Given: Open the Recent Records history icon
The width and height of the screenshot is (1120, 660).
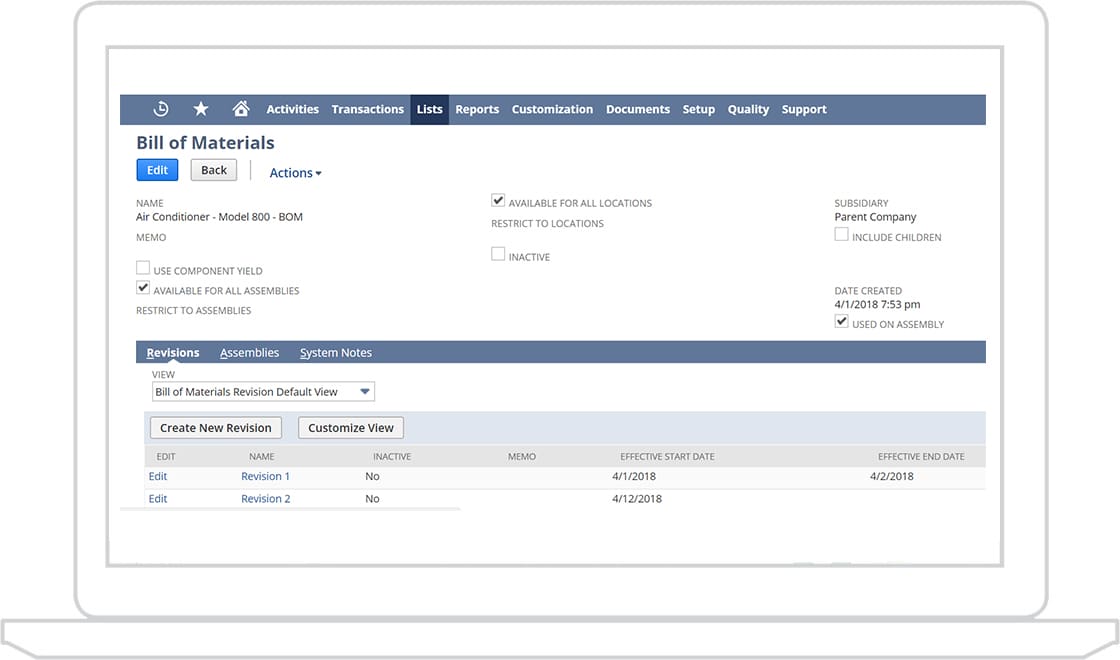Looking at the screenshot, I should click(161, 109).
